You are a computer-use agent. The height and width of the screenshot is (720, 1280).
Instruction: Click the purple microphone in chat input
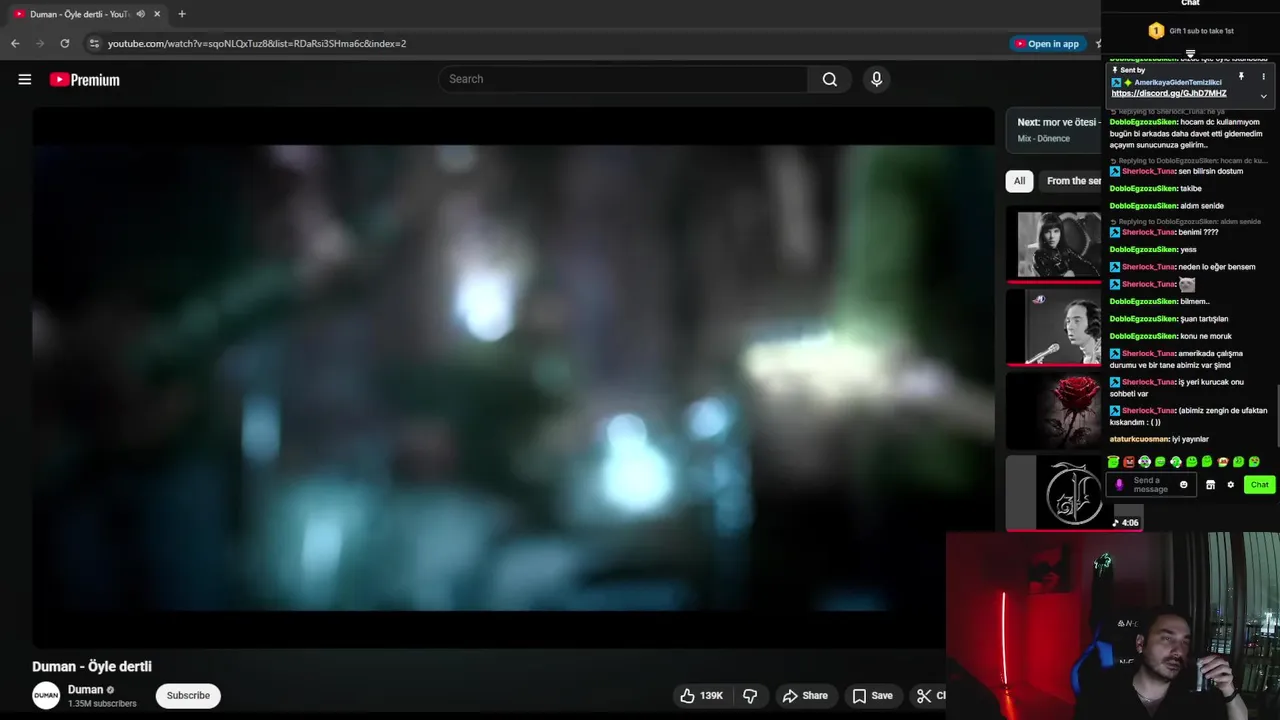click(1119, 485)
